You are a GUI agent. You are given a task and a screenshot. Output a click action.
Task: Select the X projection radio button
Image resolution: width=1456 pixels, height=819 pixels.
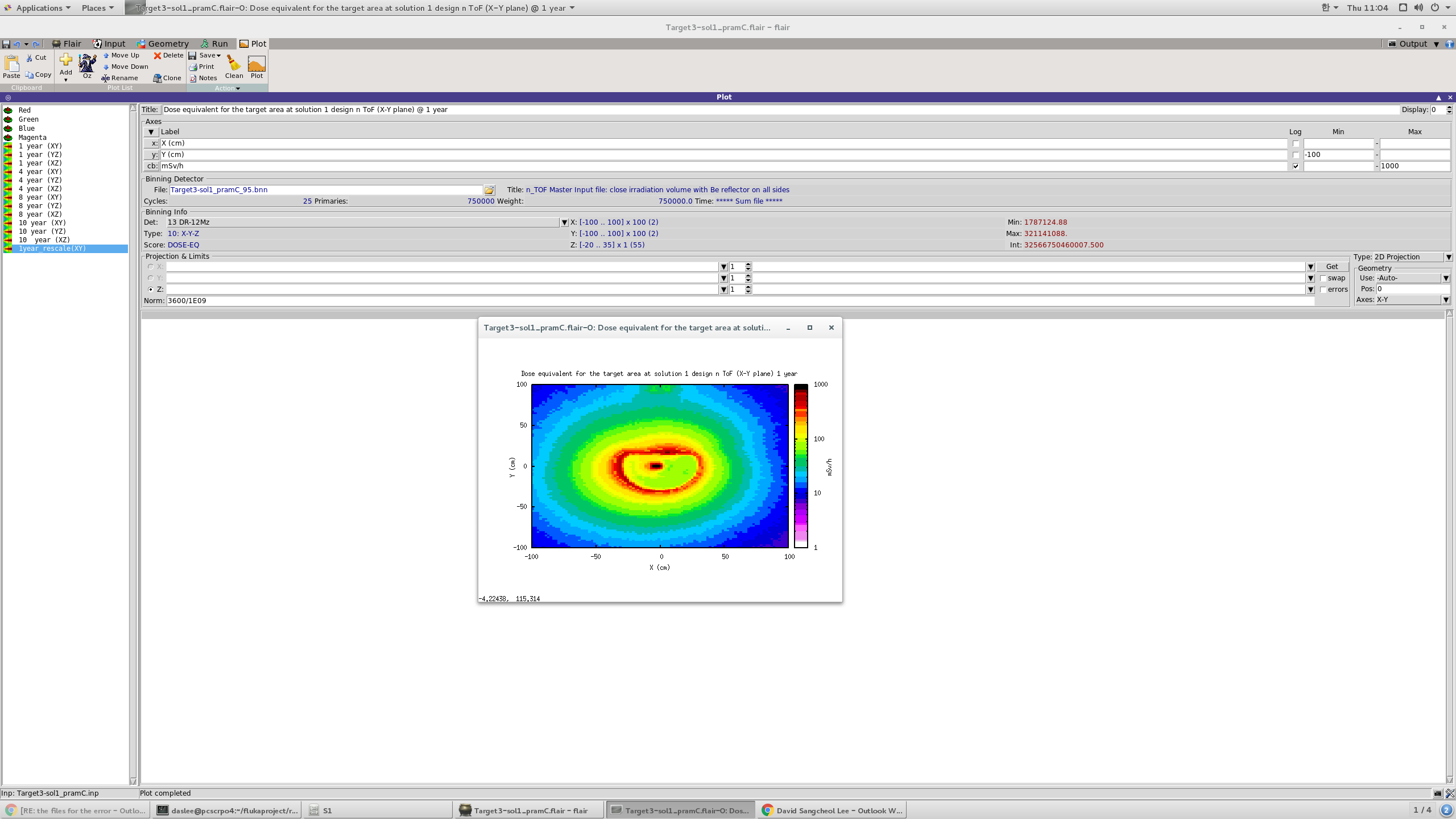(151, 267)
